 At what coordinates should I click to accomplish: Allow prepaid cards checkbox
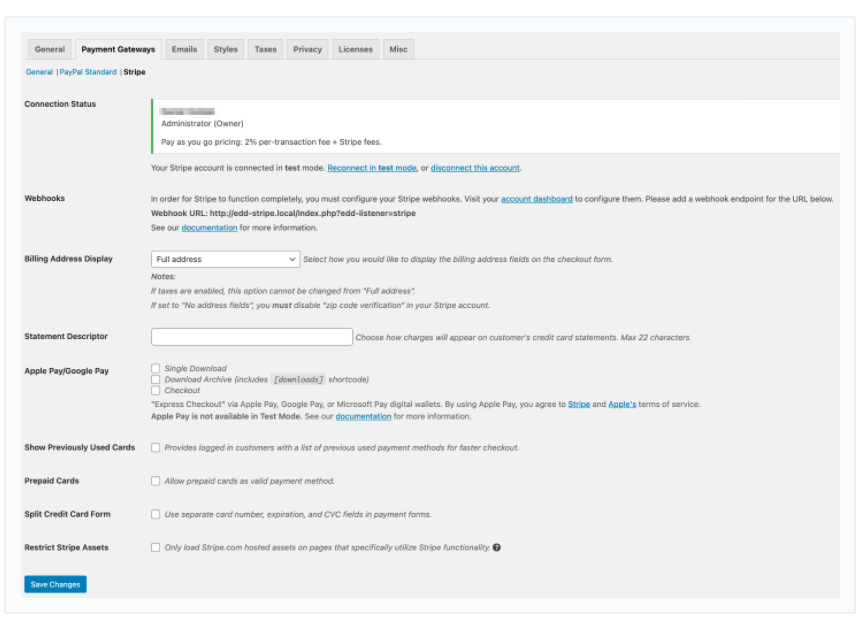(x=156, y=481)
